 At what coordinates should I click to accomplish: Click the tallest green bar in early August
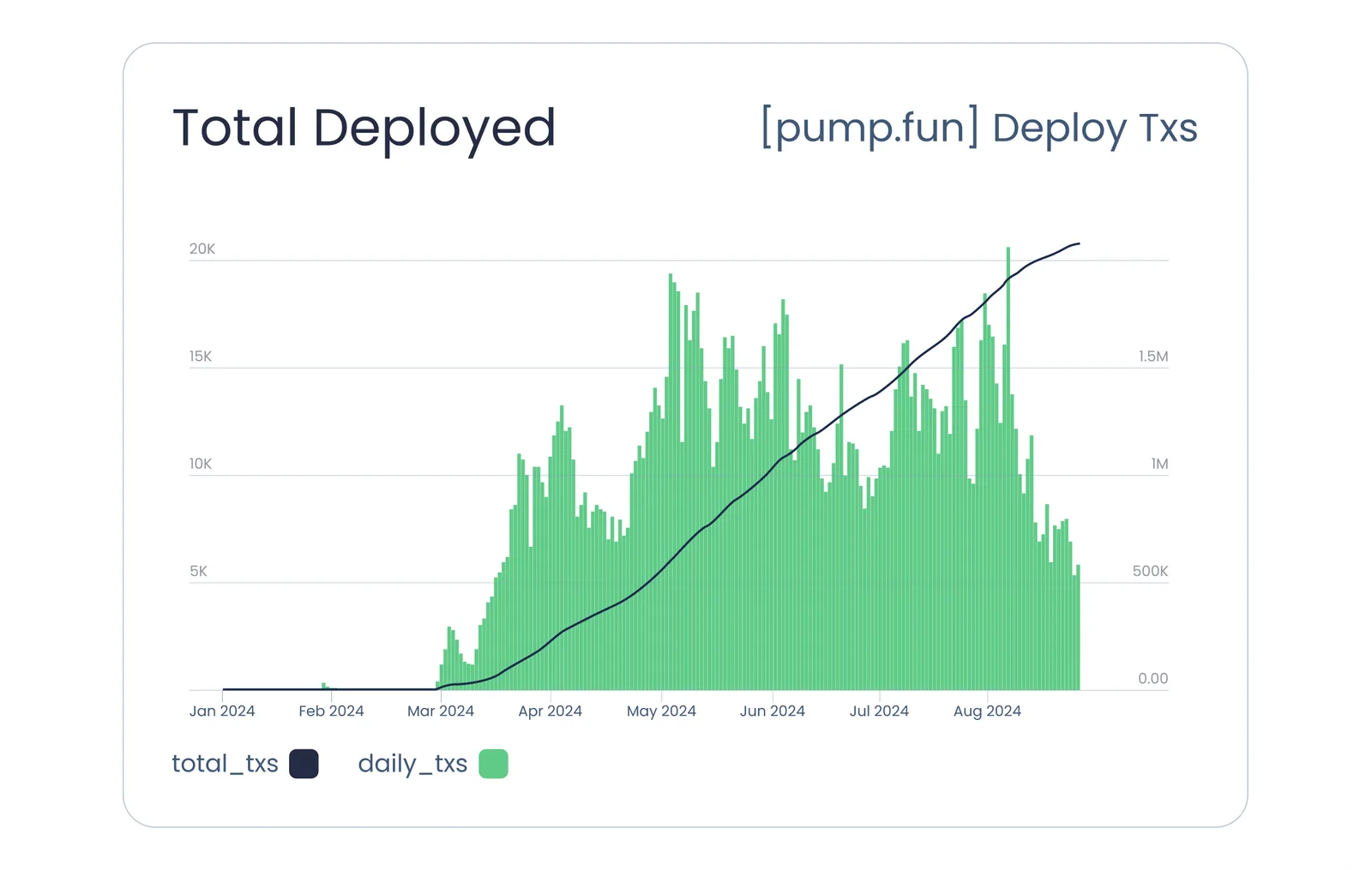(1008, 469)
